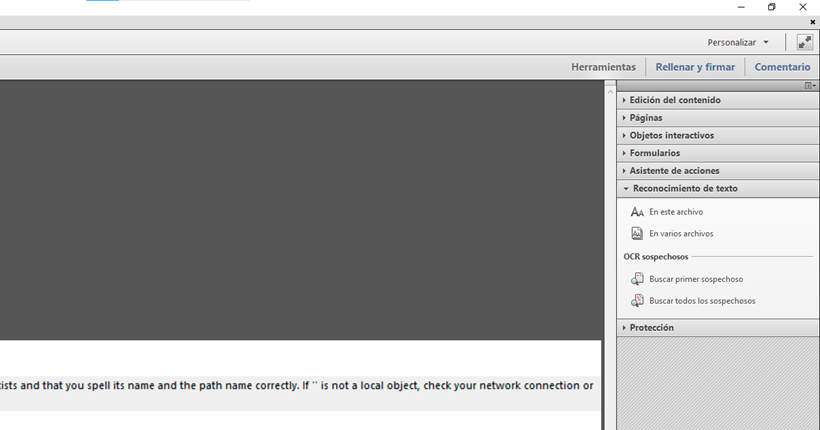Open the Personalizar dropdown
The image size is (820, 430).
[738, 42]
